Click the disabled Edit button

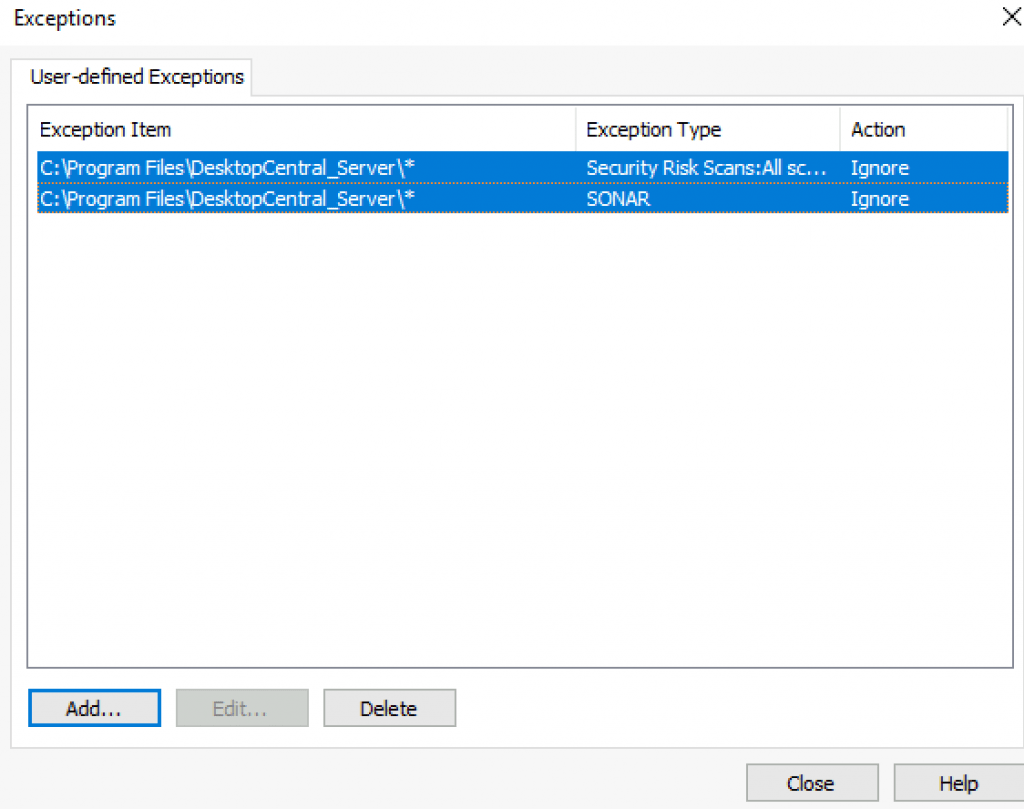tap(242, 707)
